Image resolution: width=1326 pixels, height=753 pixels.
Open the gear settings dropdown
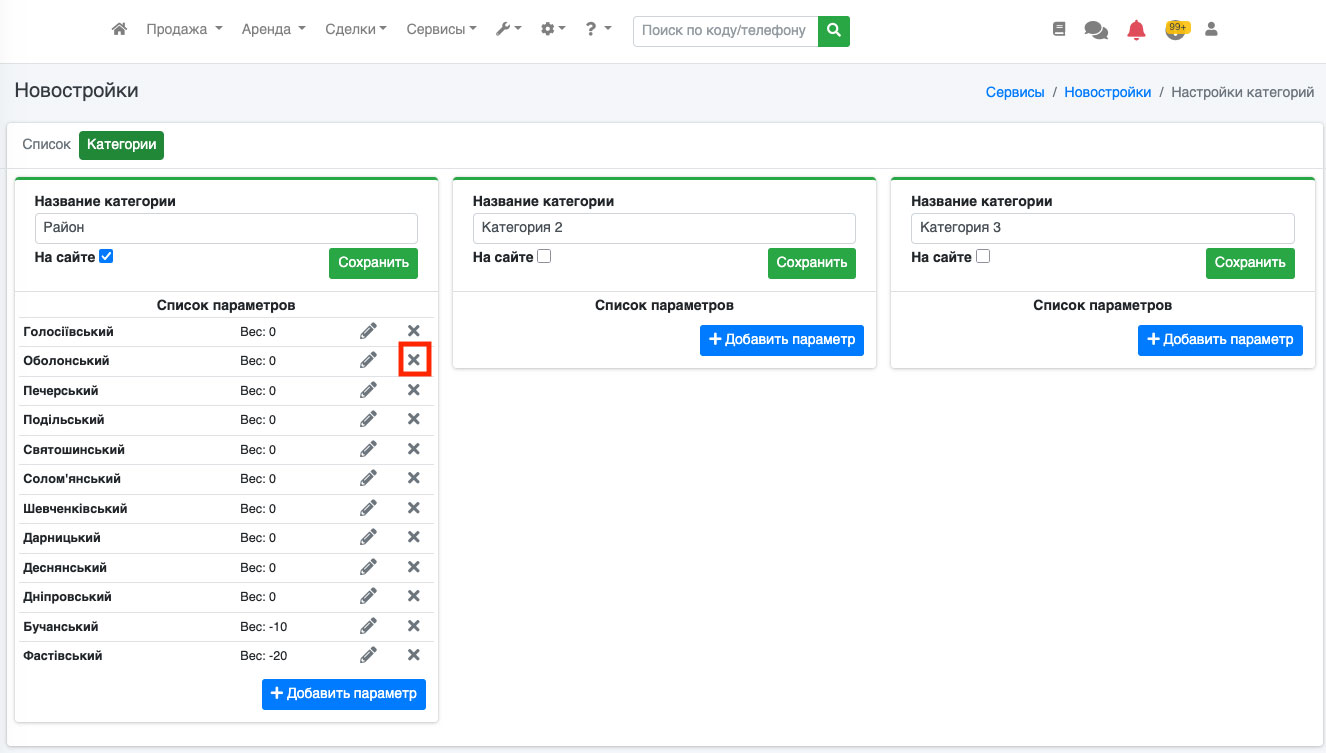pyautogui.click(x=553, y=30)
